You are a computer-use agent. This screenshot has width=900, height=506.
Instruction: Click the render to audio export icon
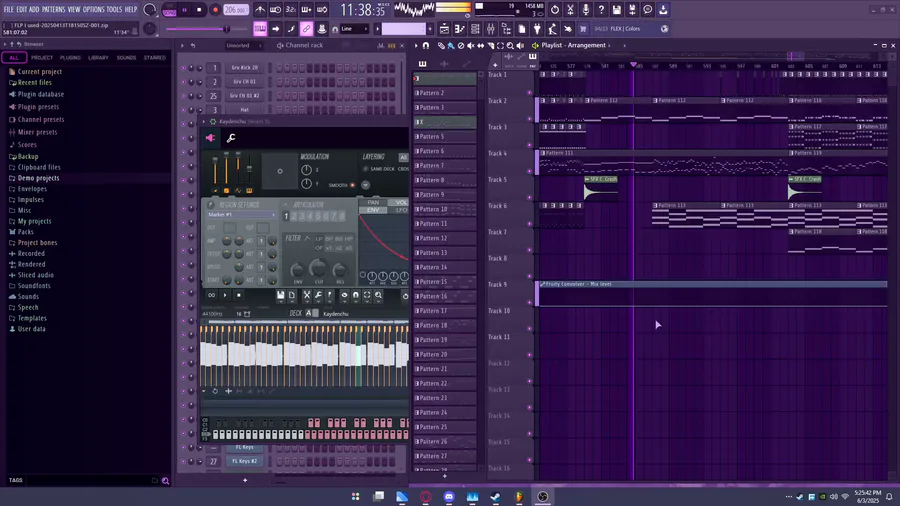(x=632, y=10)
